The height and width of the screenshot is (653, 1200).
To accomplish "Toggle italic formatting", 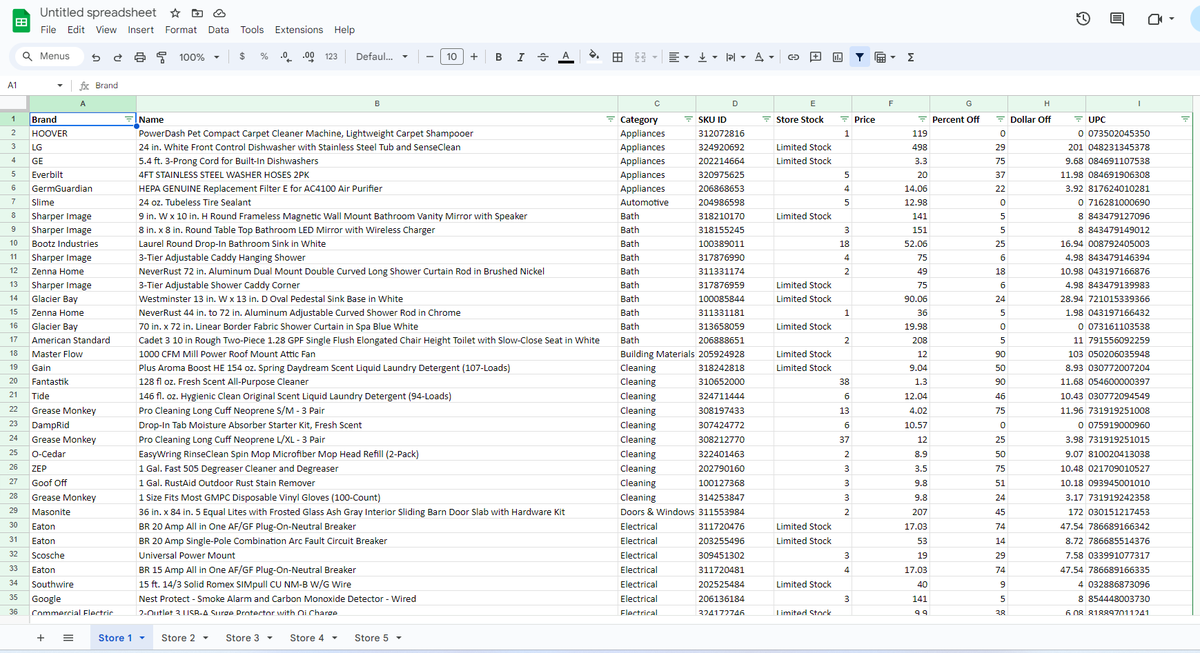I will point(521,57).
